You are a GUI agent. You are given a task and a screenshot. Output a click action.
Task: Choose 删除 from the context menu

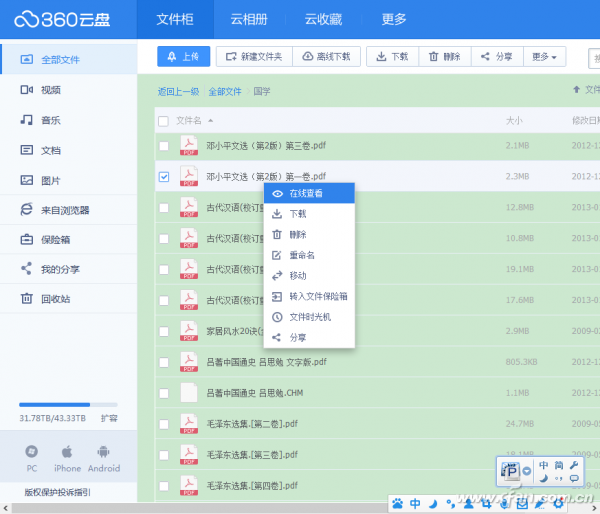pos(309,235)
